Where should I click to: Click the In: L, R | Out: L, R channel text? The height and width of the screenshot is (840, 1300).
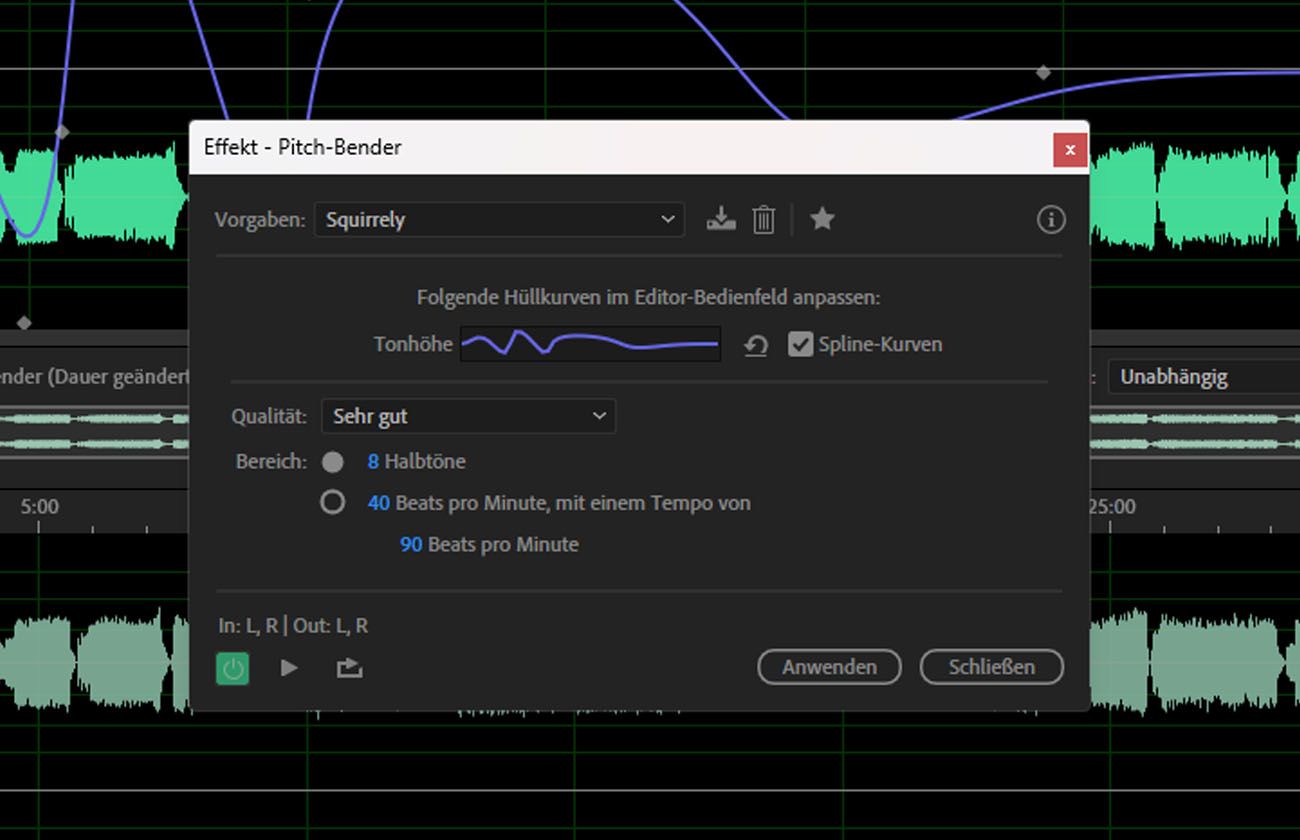(293, 626)
